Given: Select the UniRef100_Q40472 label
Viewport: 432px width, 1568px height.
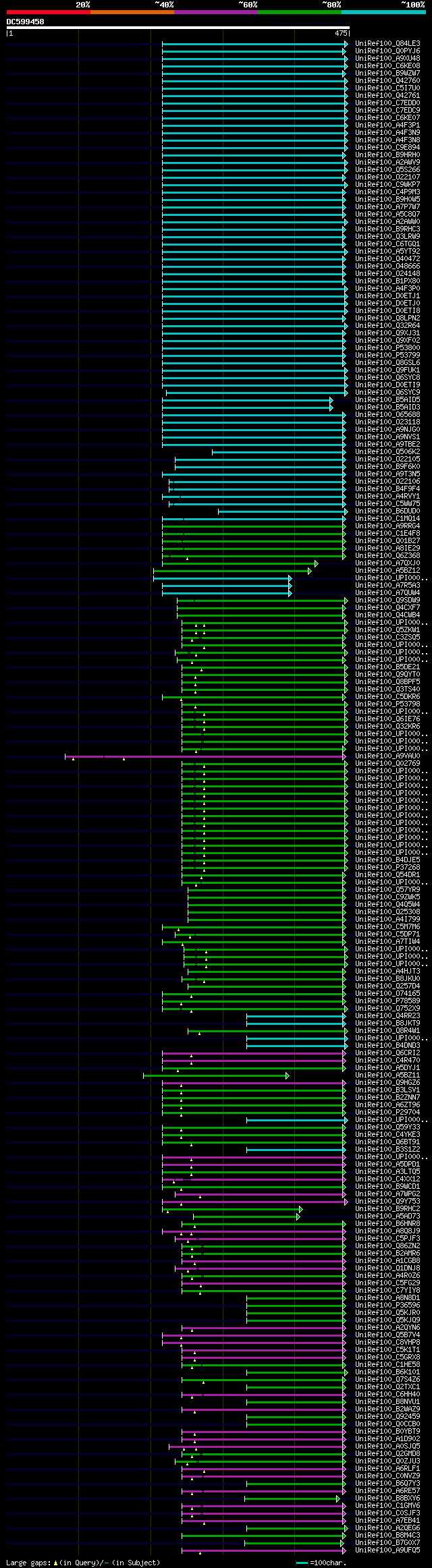Looking at the screenshot, I should pos(387,259).
